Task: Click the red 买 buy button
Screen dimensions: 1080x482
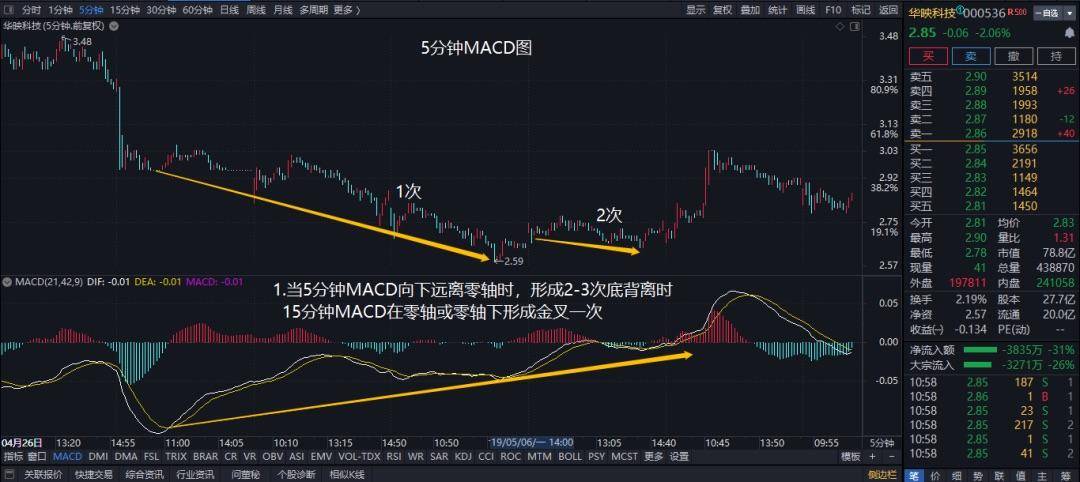Action: coord(928,56)
